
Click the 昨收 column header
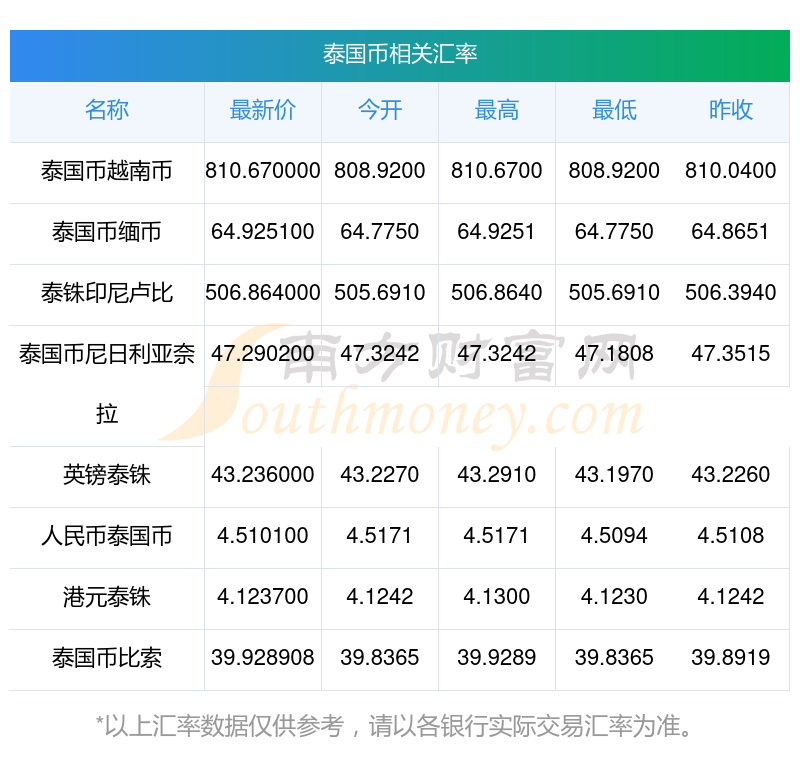coord(731,110)
